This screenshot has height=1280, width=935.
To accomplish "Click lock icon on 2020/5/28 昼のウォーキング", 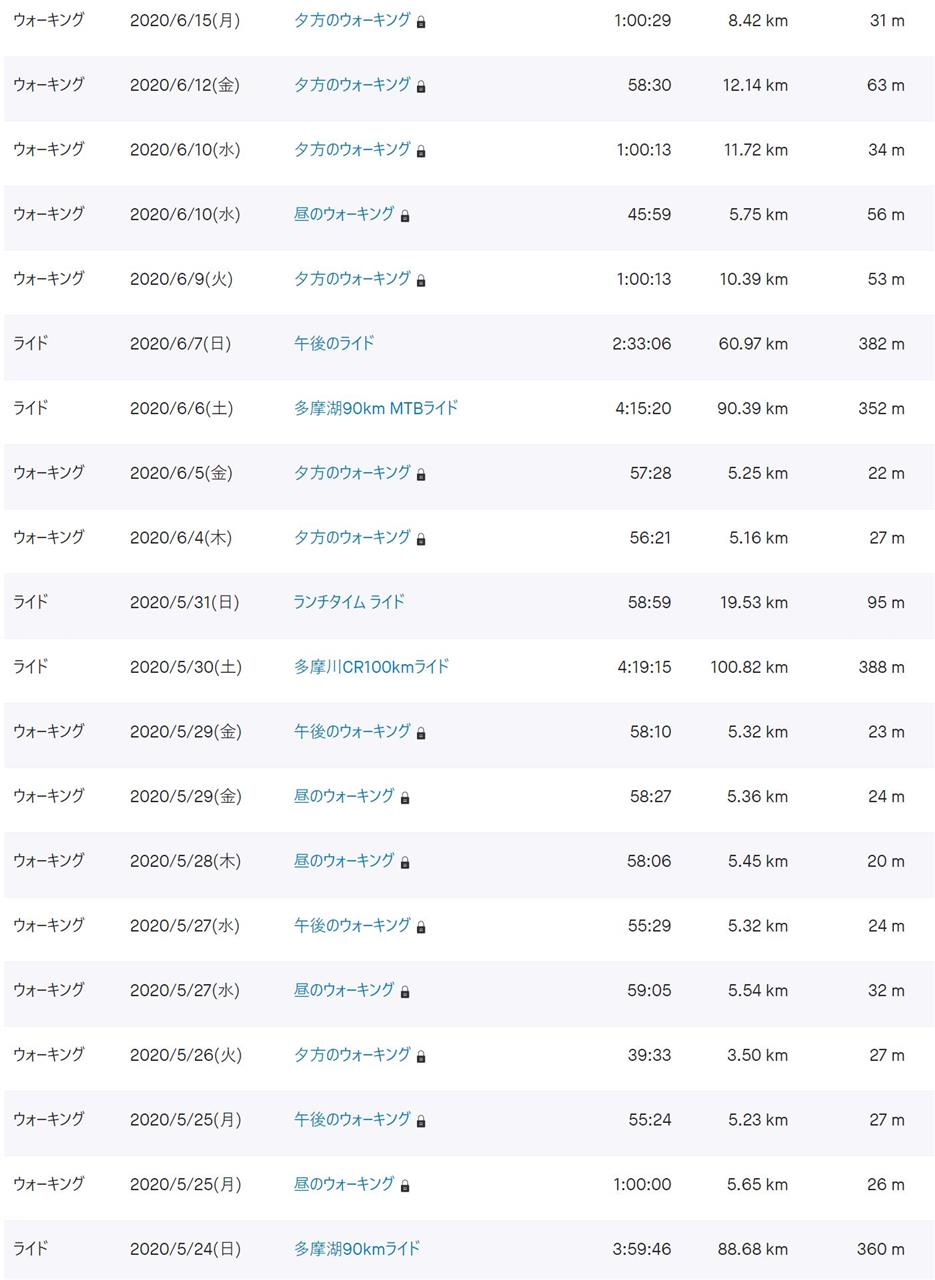I will [x=405, y=862].
